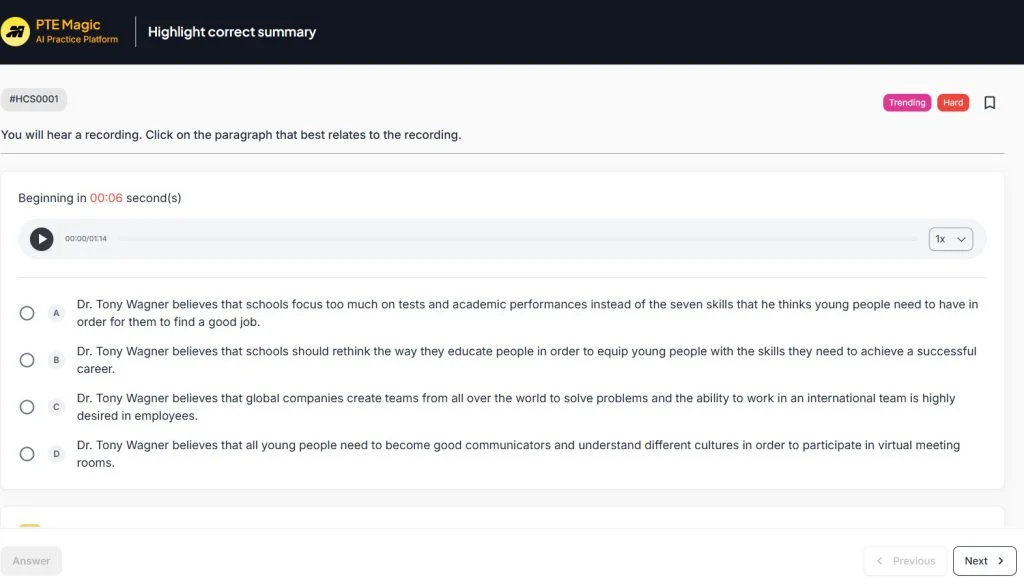Click the letter A option badge
Viewport: 1024px width, 588px height.
57,313
